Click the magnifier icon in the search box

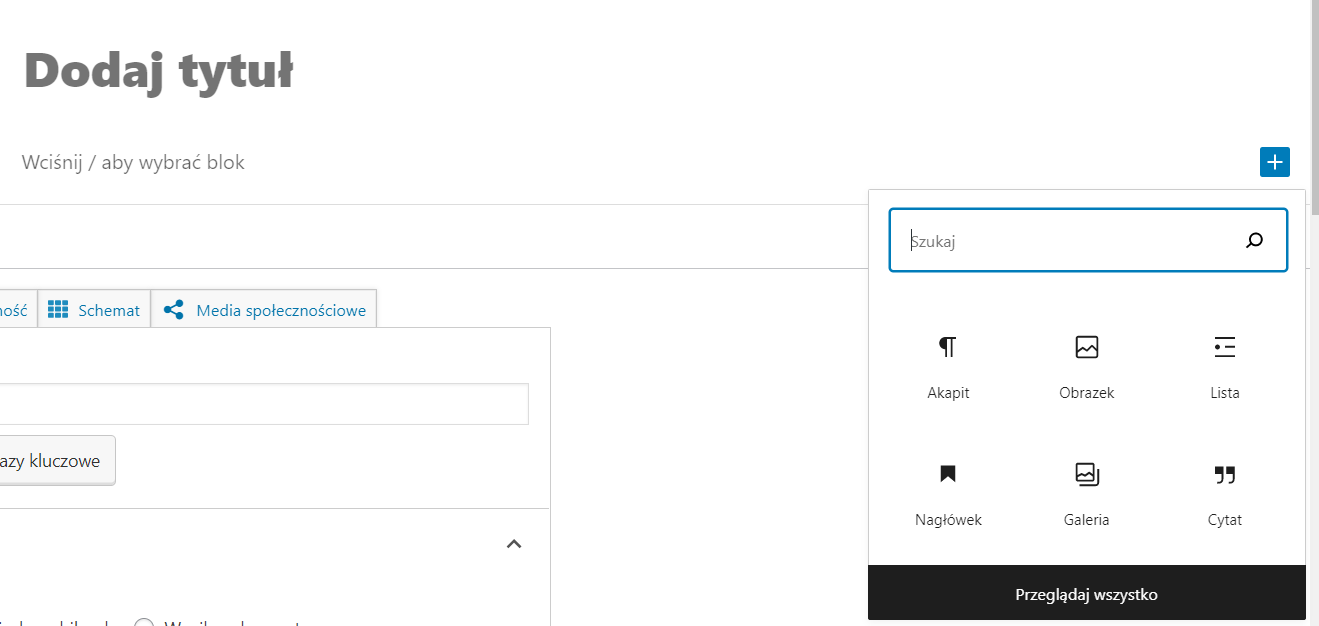pos(1254,240)
